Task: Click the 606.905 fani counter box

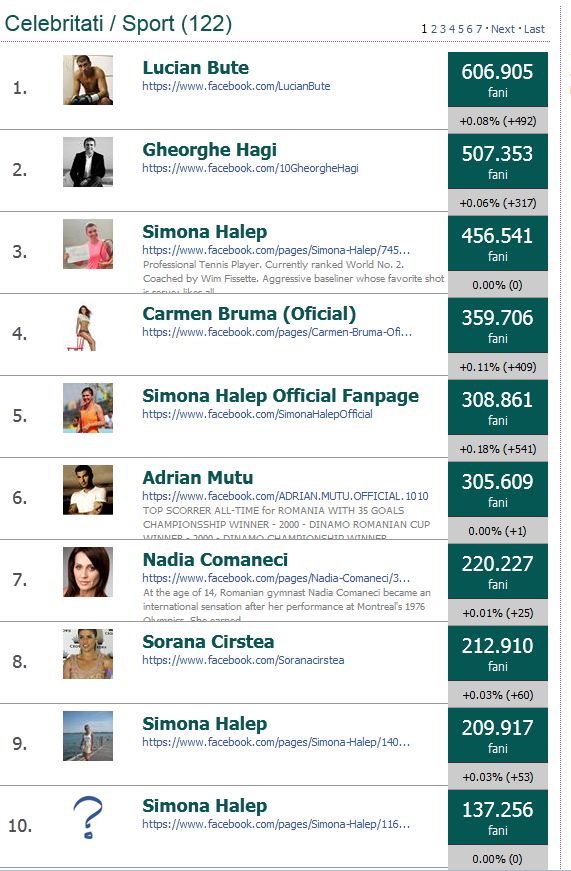Action: pyautogui.click(x=498, y=79)
